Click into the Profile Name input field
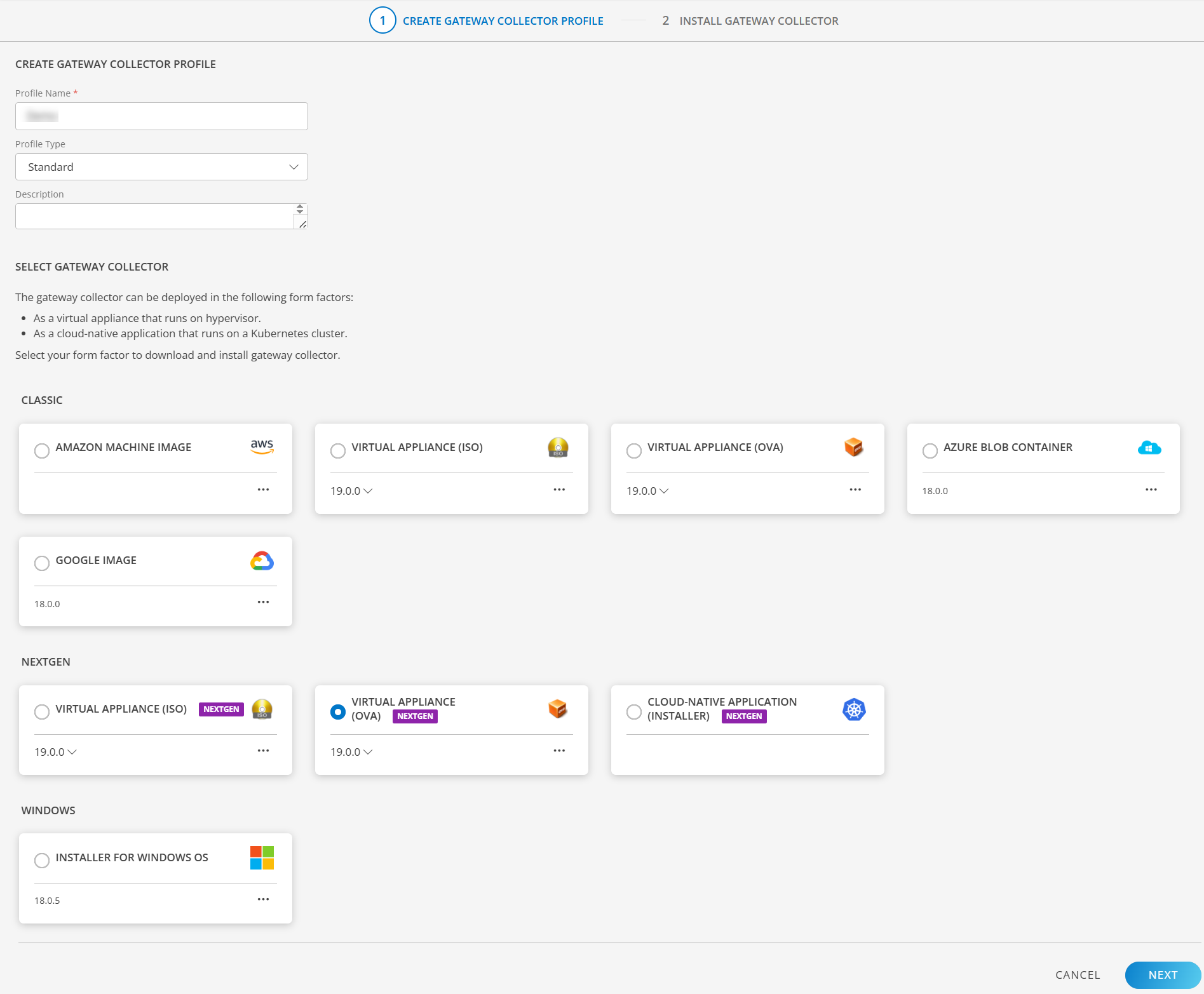 (x=161, y=116)
